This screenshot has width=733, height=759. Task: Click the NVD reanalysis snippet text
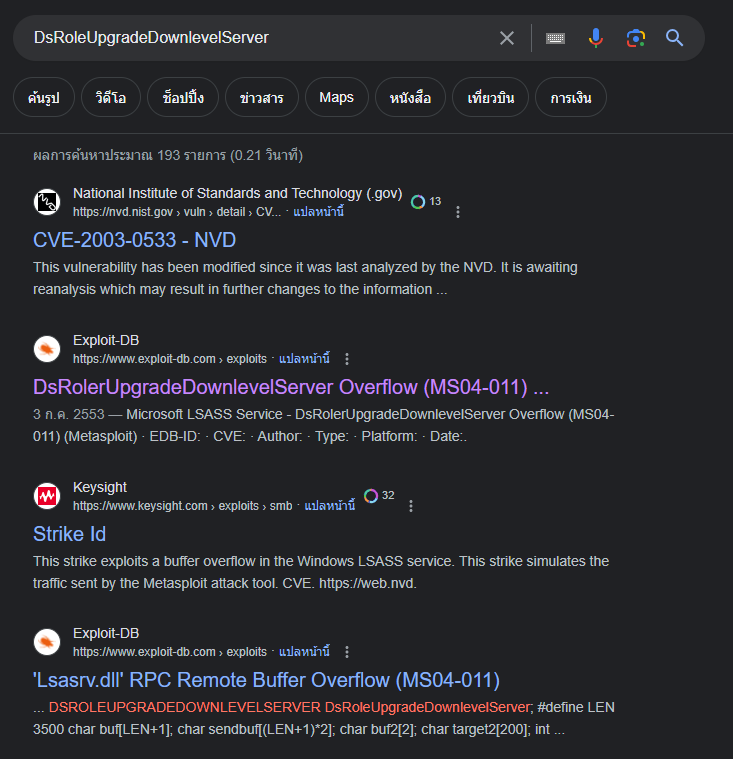[x=305, y=278]
